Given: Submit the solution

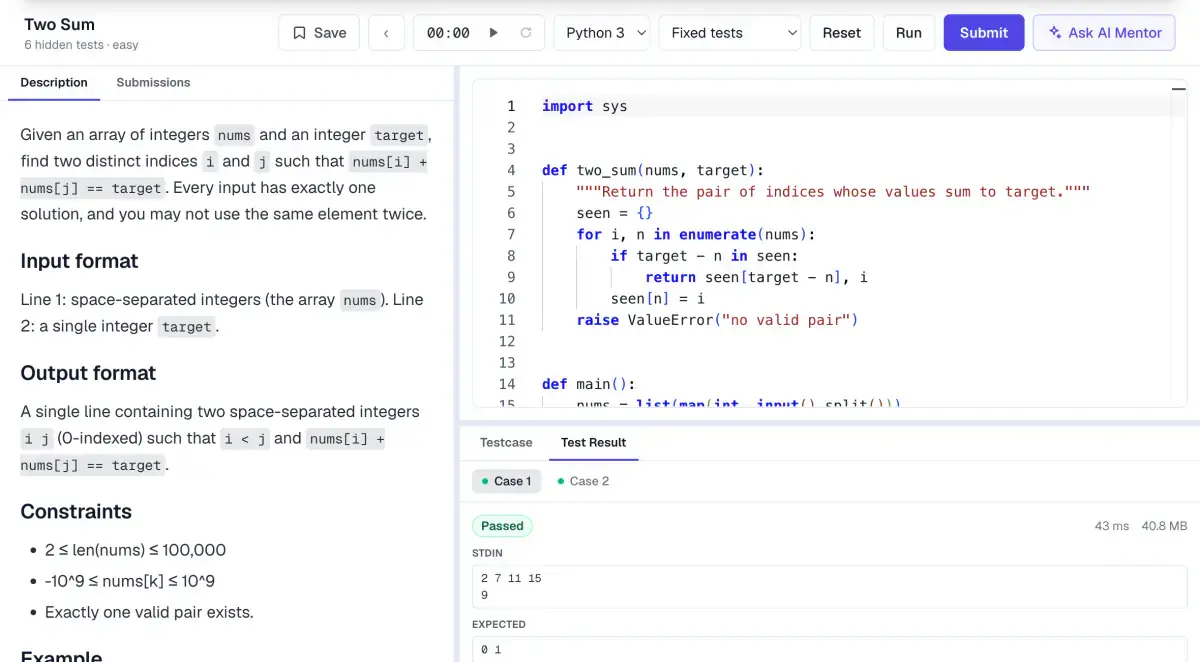Looking at the screenshot, I should tap(984, 33).
